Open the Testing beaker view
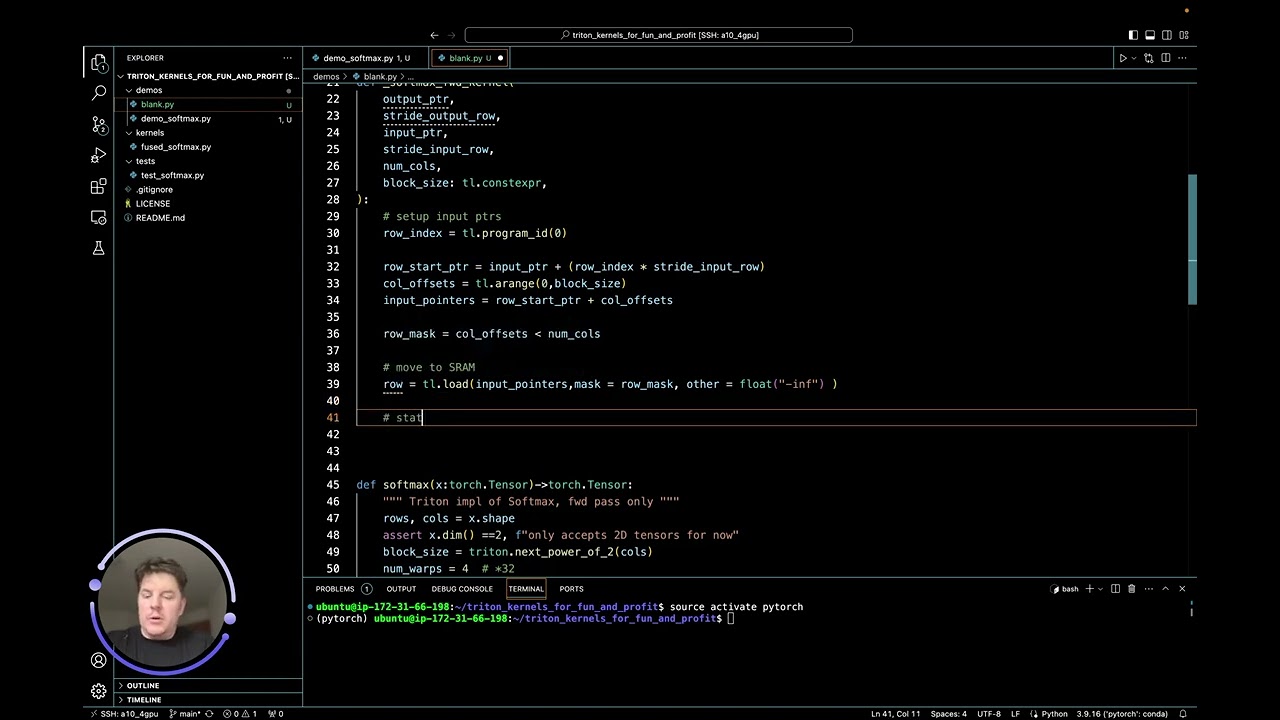The height and width of the screenshot is (720, 1280). [x=98, y=248]
